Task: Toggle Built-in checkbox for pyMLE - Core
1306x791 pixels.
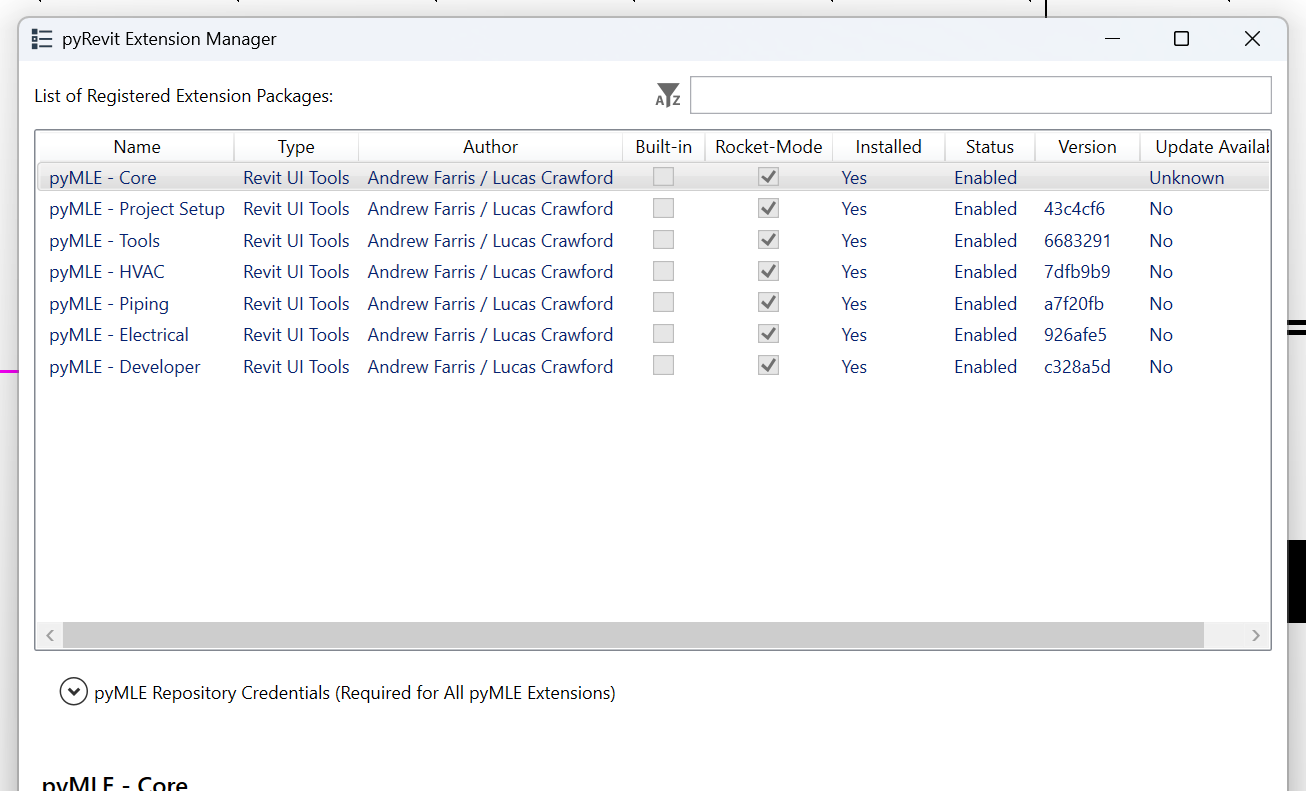Action: (663, 177)
